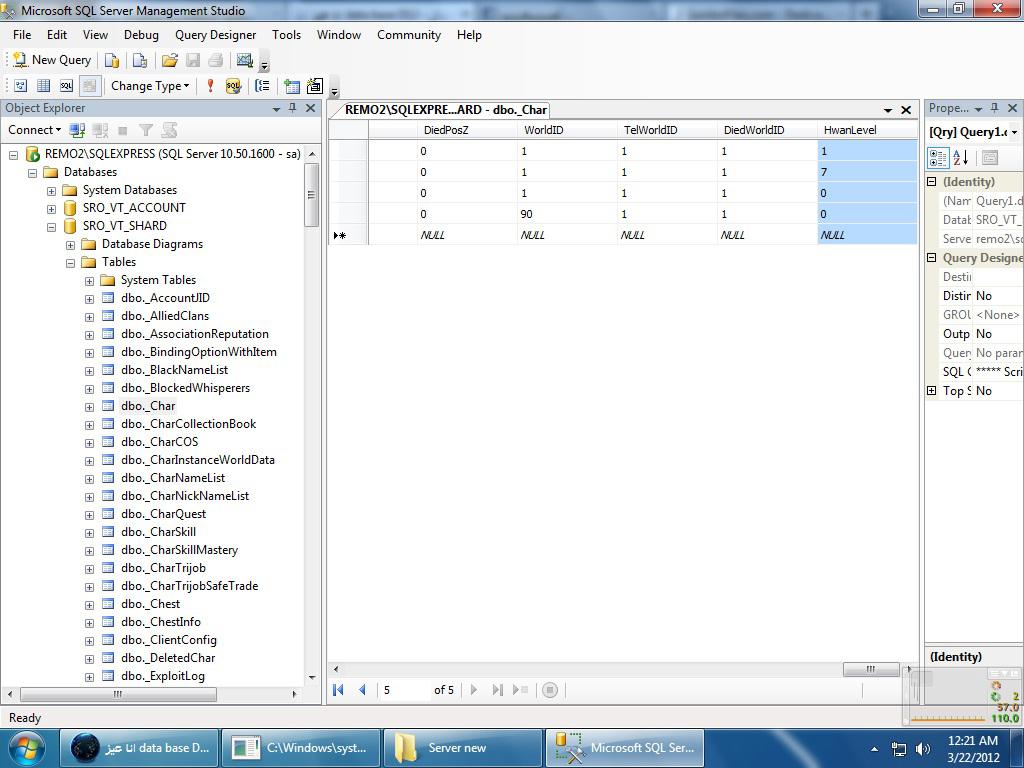Image resolution: width=1024 pixels, height=768 pixels.
Task: Select dbo._ExploitLog table
Action: [163, 676]
